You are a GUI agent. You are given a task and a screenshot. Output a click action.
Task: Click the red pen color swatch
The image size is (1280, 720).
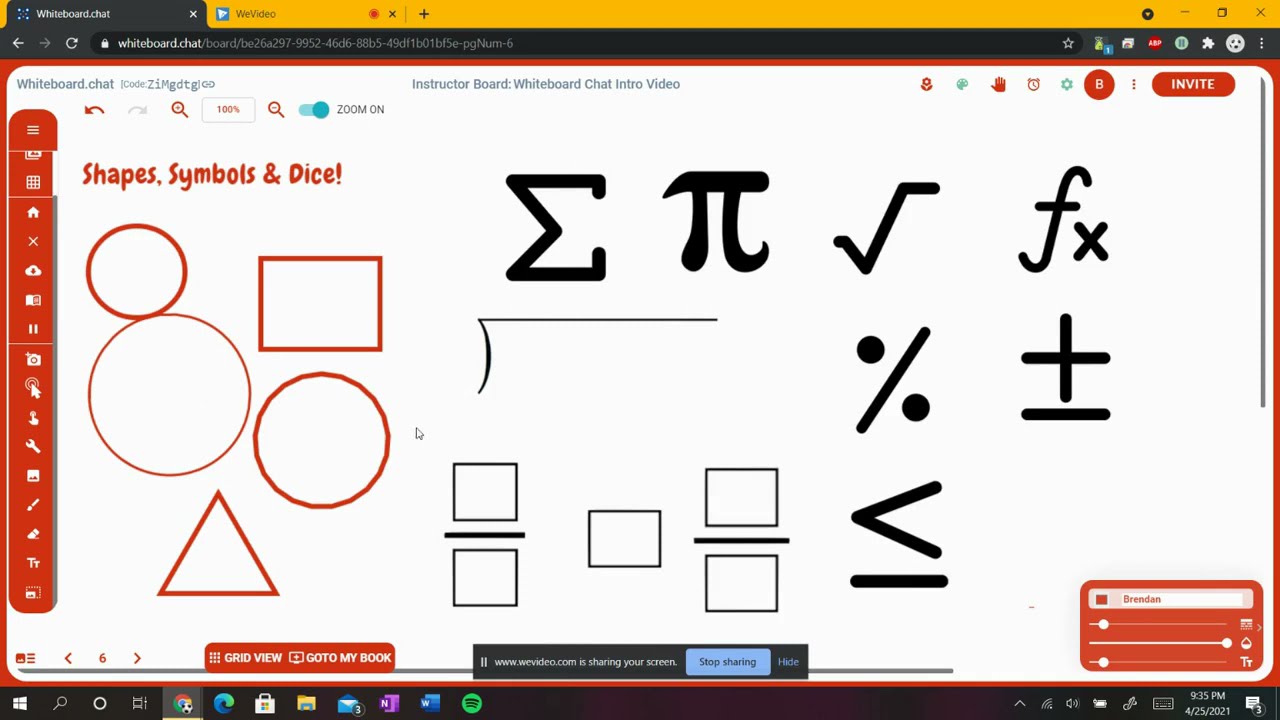point(1102,600)
